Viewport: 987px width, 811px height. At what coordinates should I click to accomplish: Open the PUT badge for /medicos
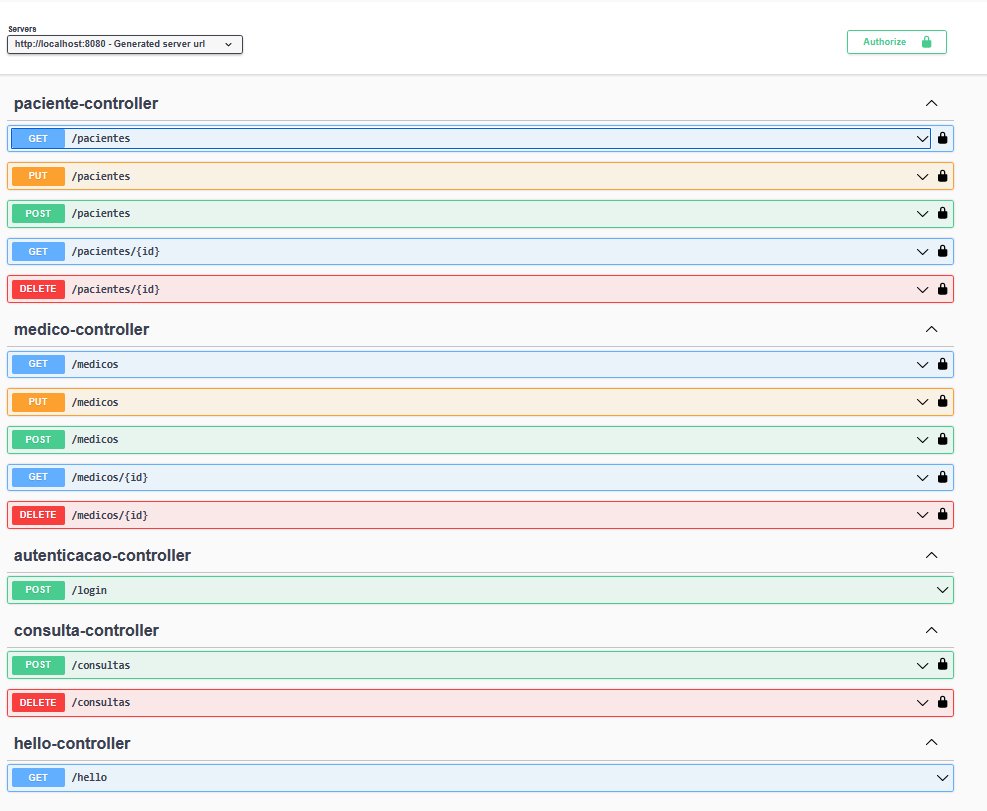coord(38,402)
